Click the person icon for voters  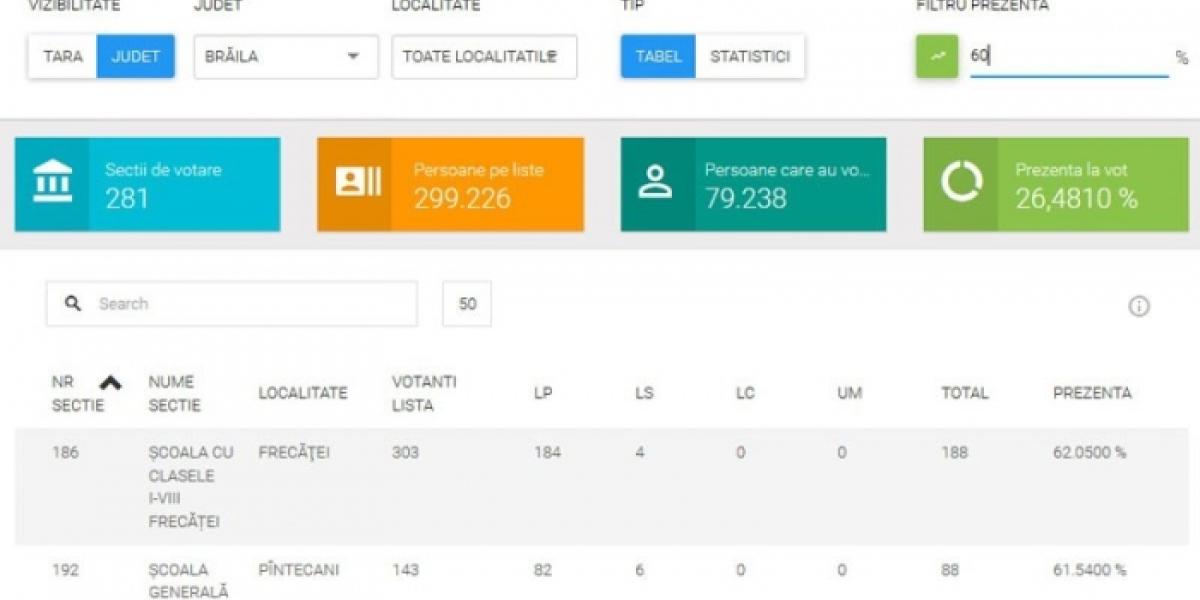click(656, 183)
